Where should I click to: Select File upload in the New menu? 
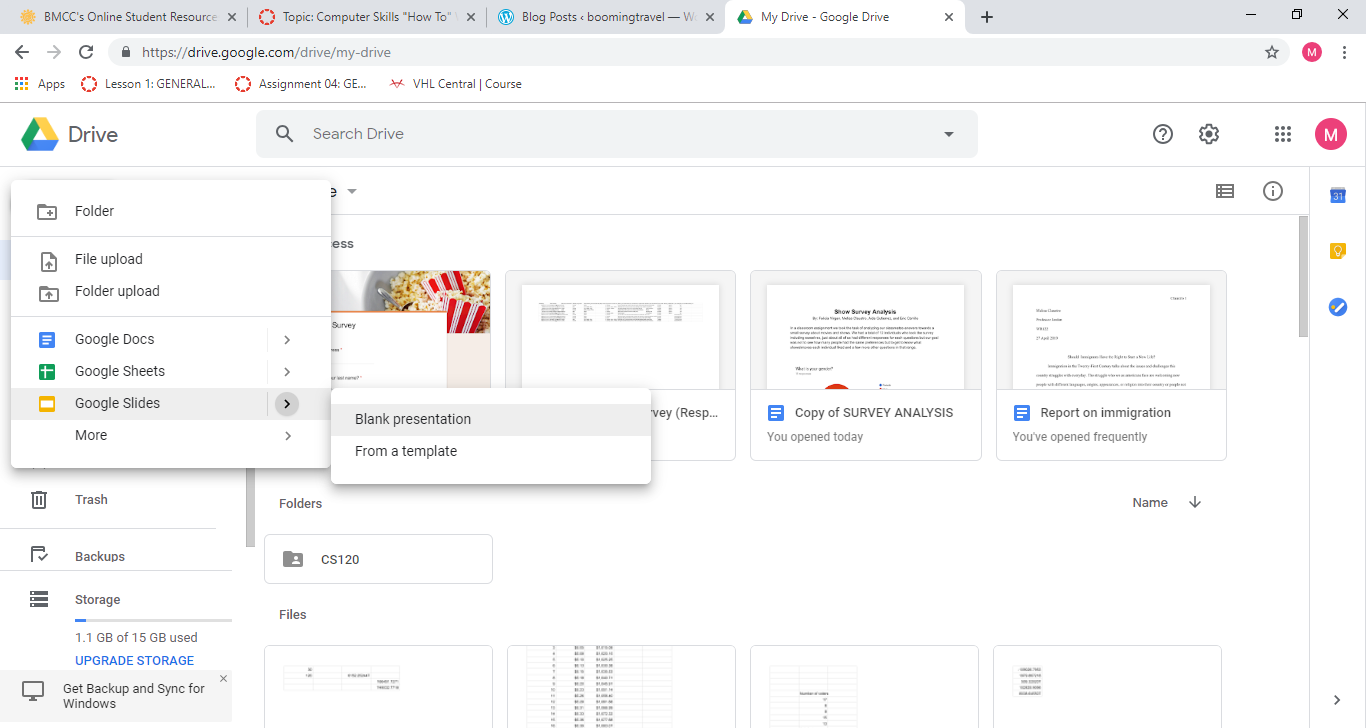108,259
